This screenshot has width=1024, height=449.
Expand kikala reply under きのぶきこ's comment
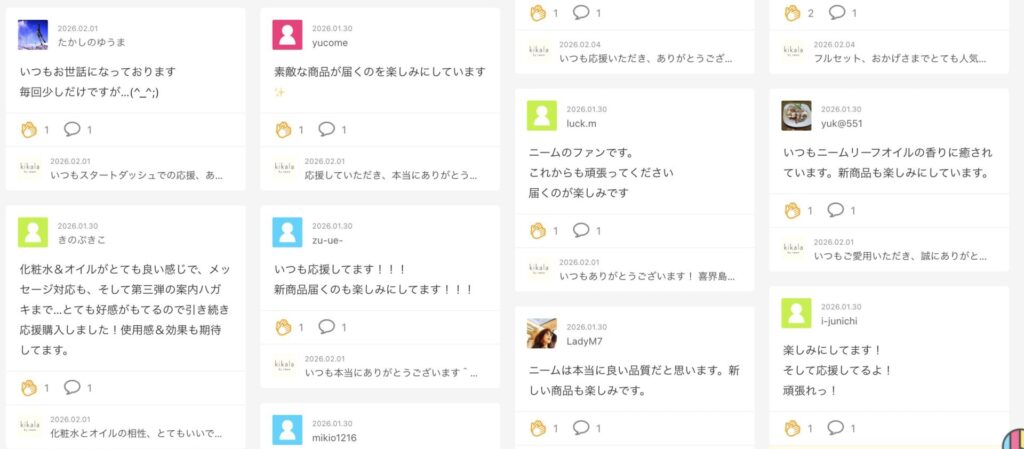click(134, 434)
